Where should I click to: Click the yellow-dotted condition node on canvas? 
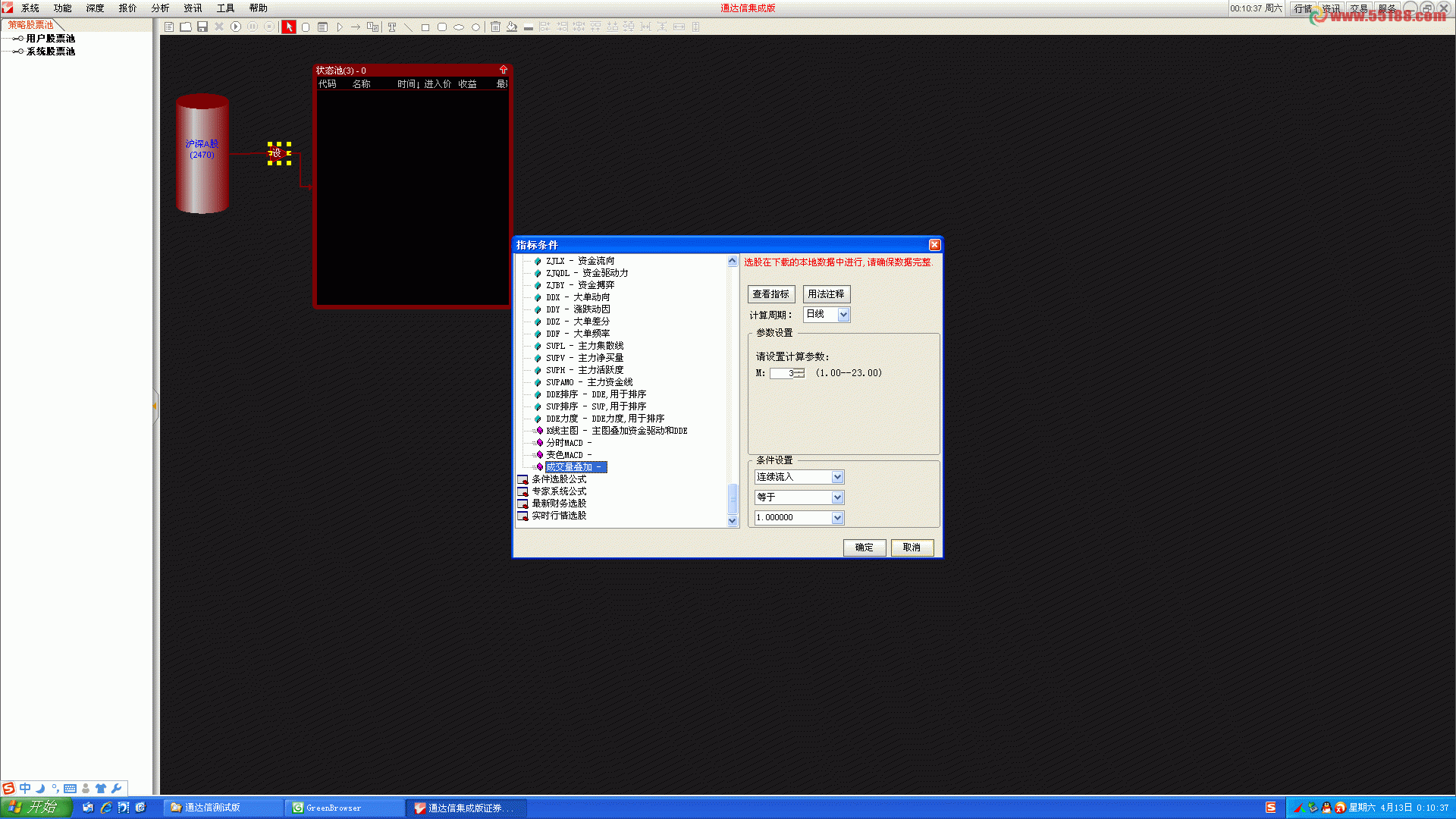tap(279, 153)
